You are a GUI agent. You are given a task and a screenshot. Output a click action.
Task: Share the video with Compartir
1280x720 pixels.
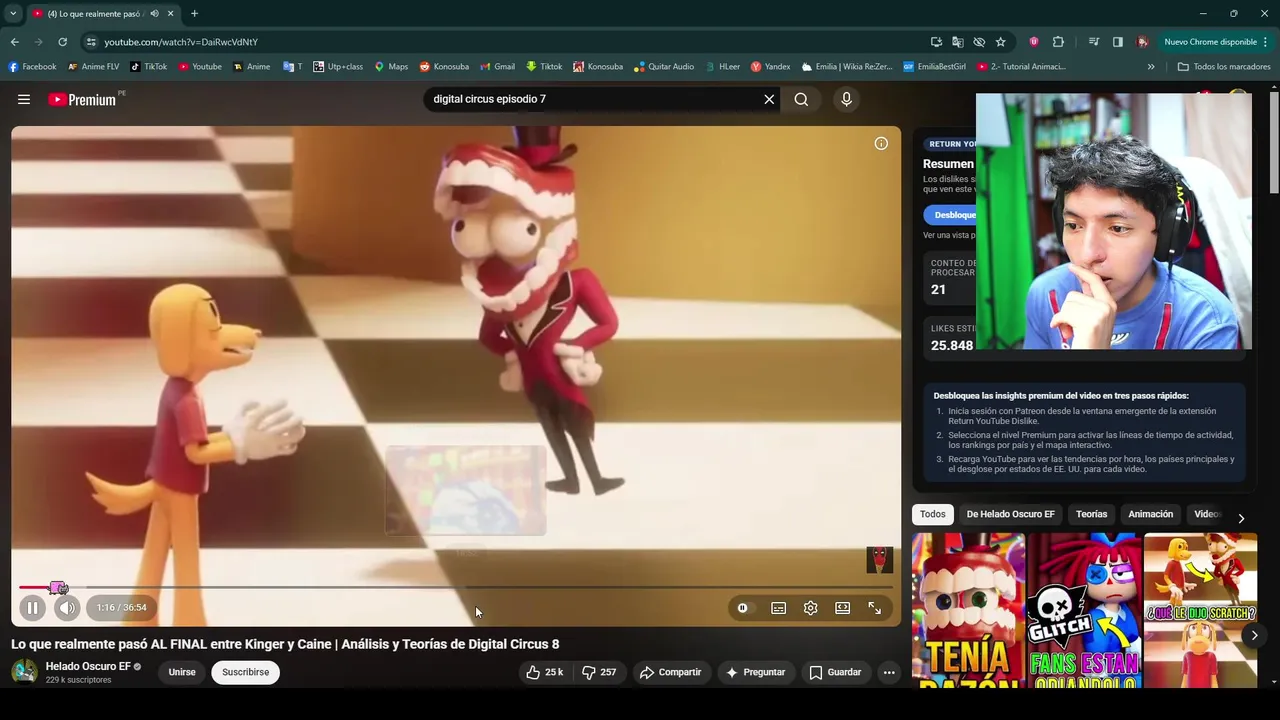pos(671,672)
